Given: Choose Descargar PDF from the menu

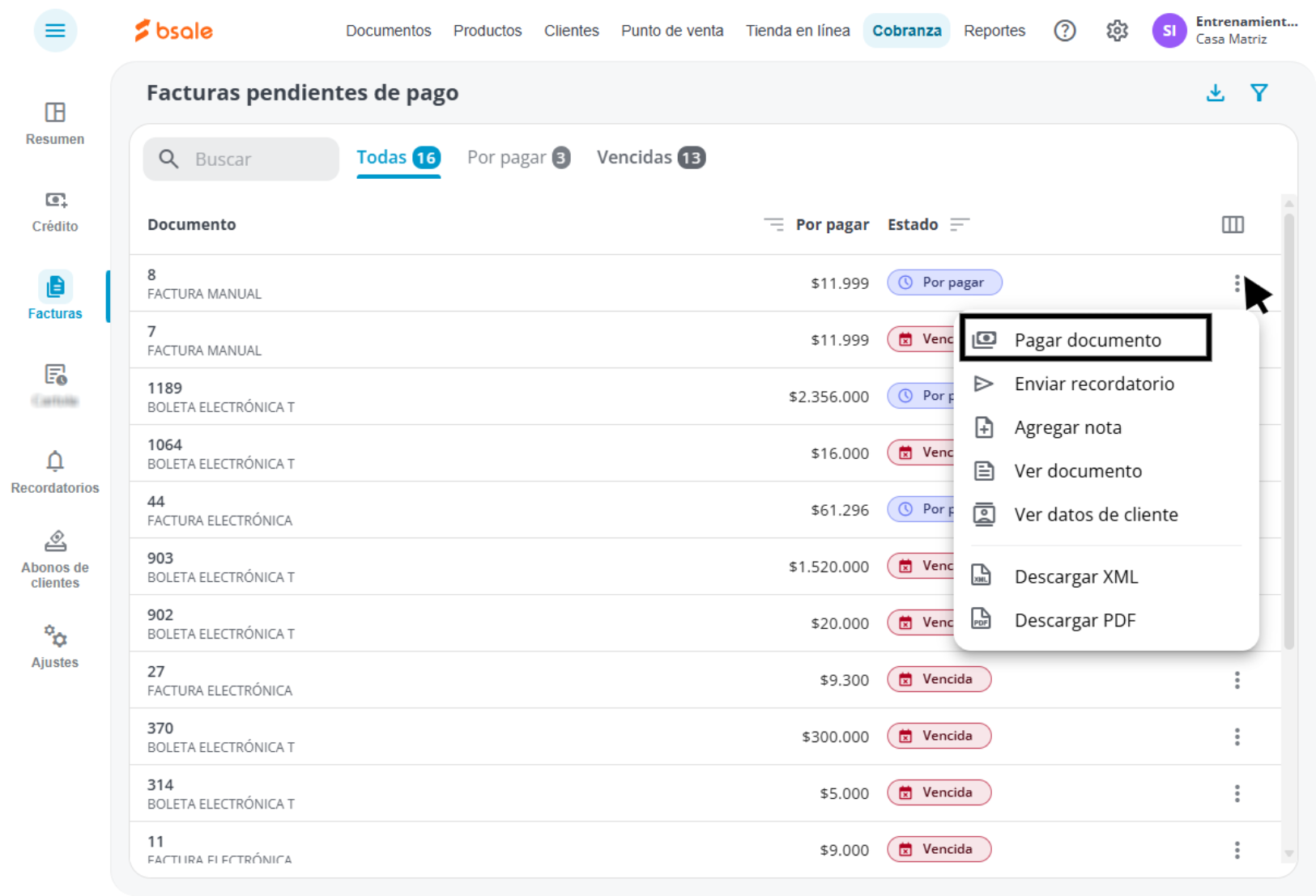Looking at the screenshot, I should tap(1106, 620).
